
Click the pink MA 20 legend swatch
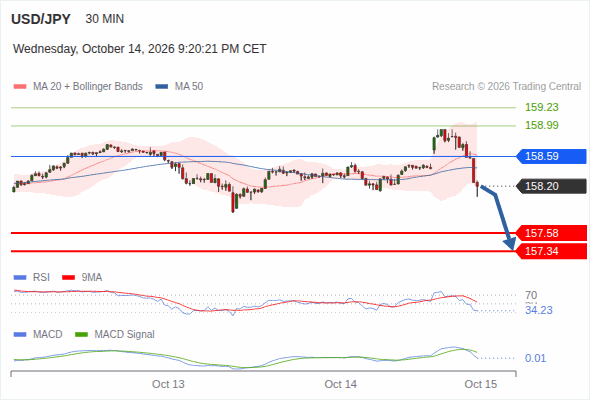pyautogui.click(x=20, y=87)
